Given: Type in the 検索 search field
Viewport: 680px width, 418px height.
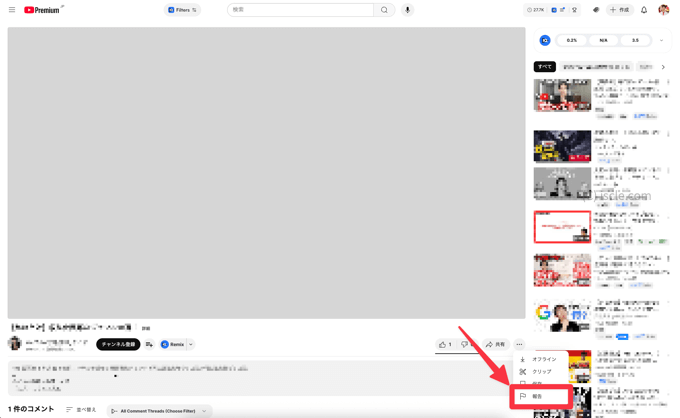Looking at the screenshot, I should point(300,10).
